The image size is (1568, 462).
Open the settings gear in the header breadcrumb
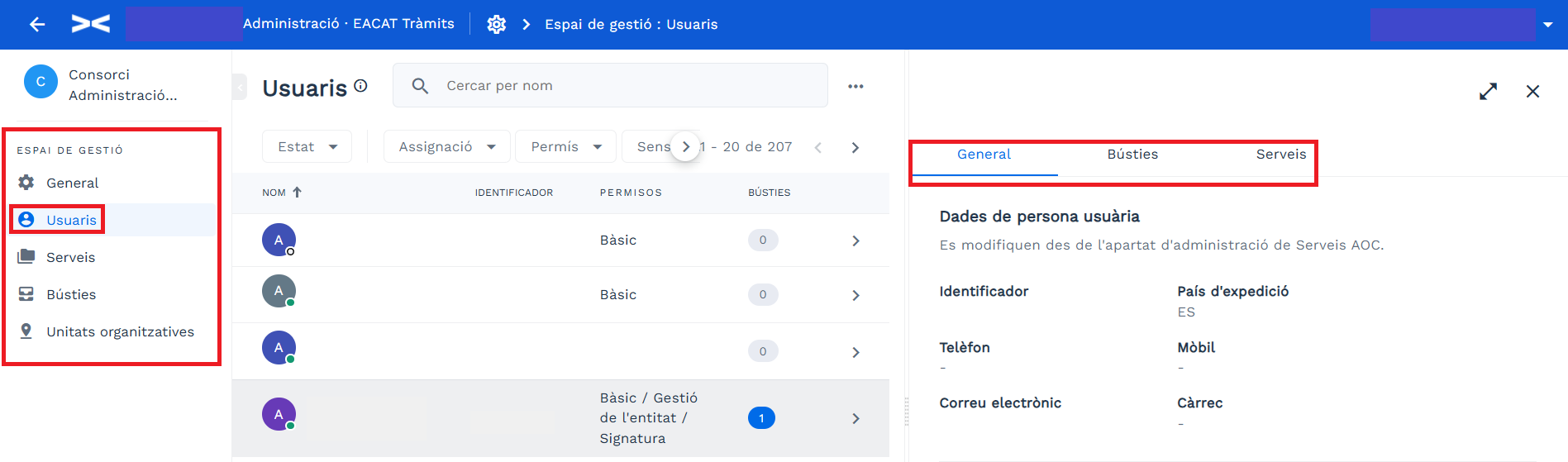[x=496, y=24]
